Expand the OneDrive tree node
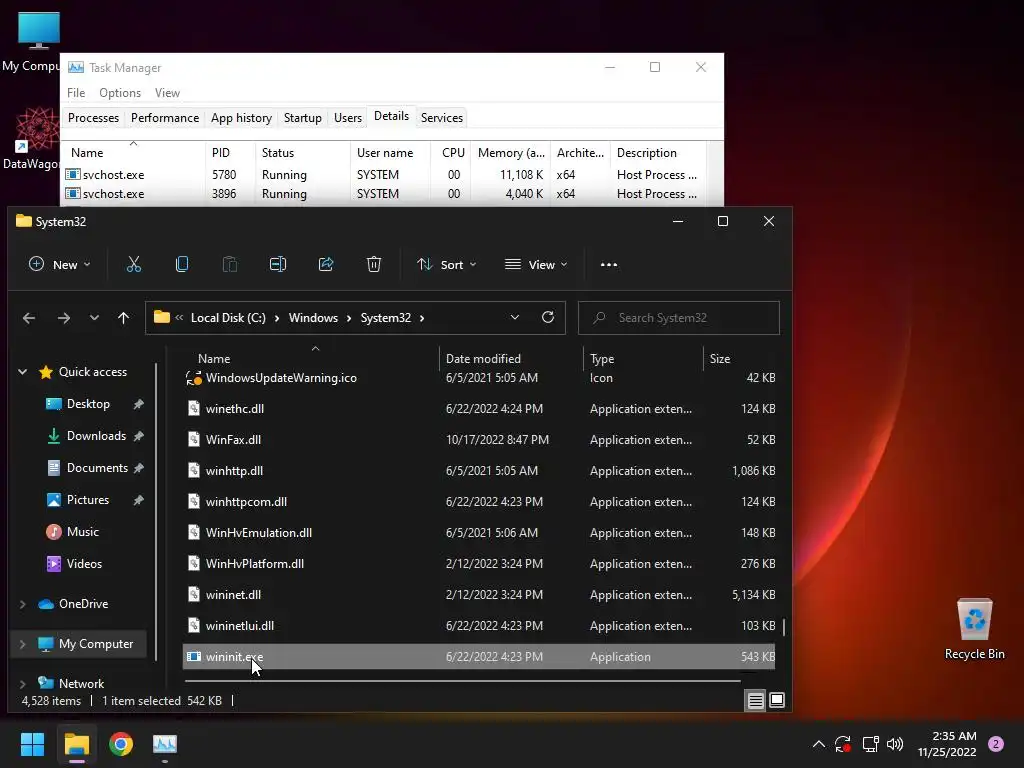The width and height of the screenshot is (1024, 768). point(23,604)
